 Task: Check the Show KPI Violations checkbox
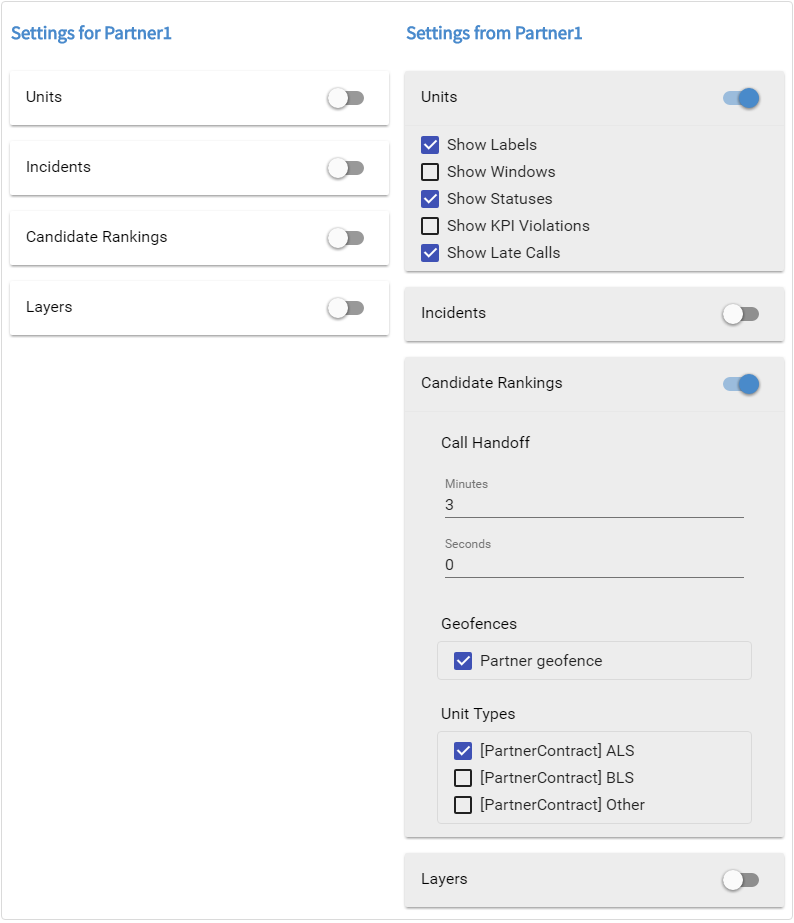pos(431,226)
